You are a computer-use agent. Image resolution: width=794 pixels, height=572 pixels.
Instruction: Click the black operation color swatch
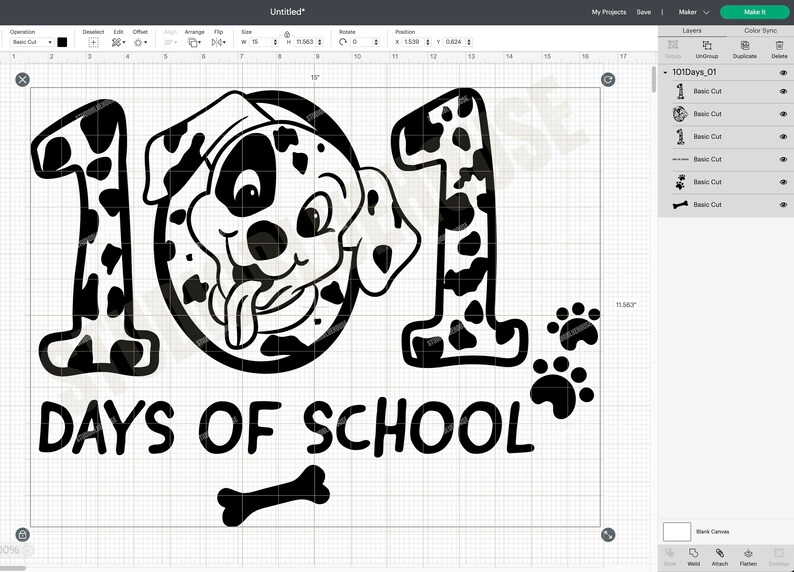[62, 43]
